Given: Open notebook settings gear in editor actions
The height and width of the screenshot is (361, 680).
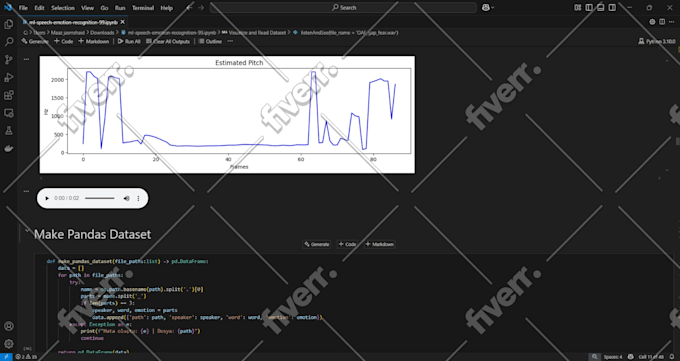Looking at the screenshot, I should [x=652, y=22].
